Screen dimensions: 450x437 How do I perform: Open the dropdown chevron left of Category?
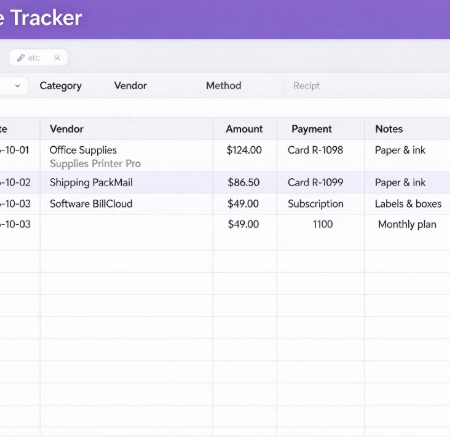tap(18, 86)
